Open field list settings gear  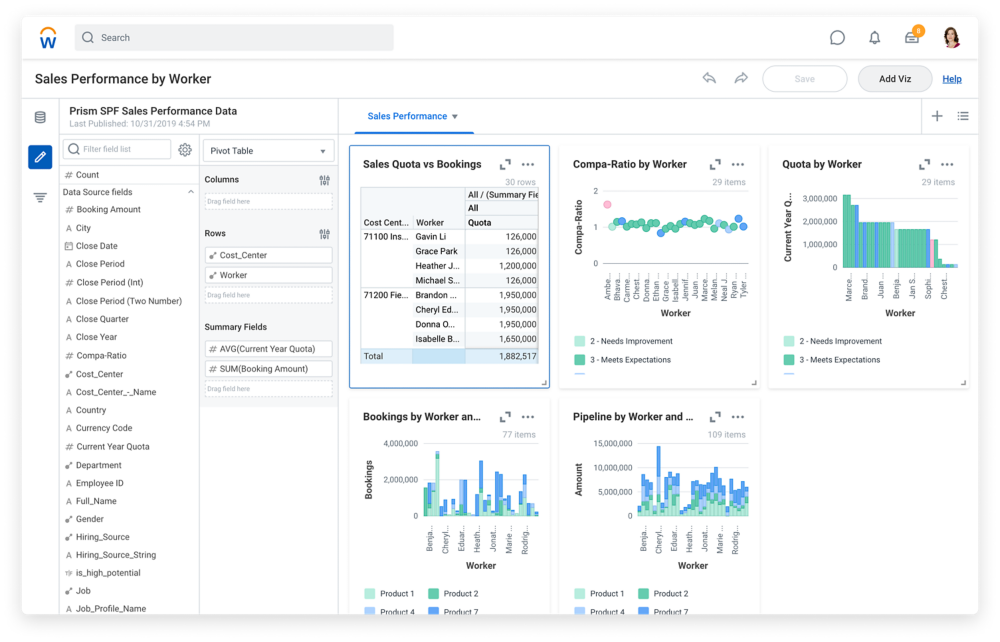coord(185,150)
